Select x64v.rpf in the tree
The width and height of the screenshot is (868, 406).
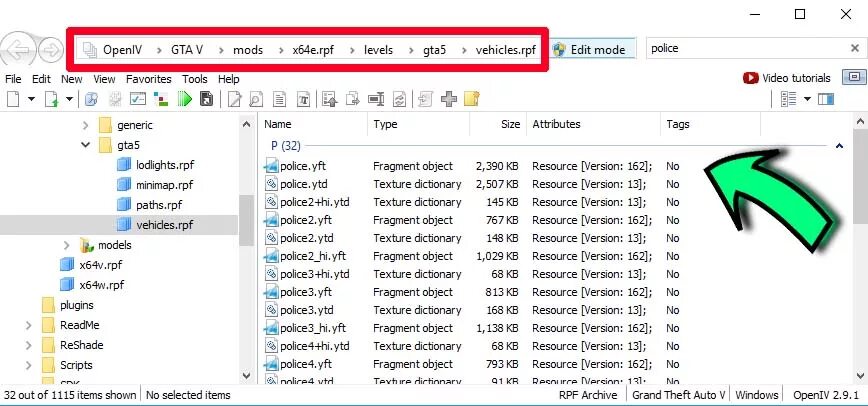101,265
